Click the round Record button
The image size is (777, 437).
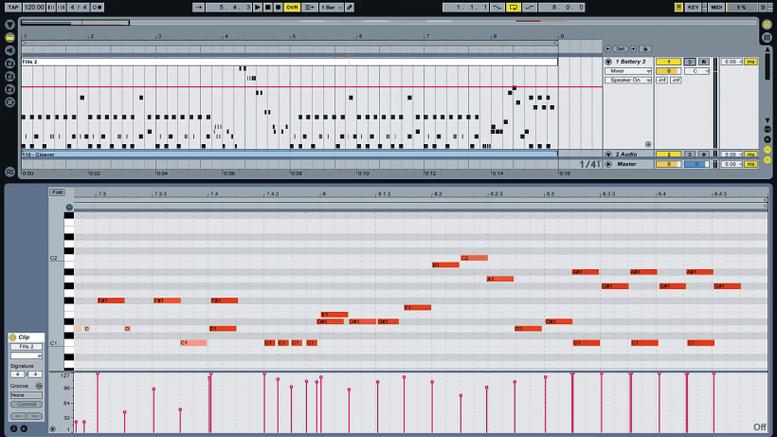point(278,7)
